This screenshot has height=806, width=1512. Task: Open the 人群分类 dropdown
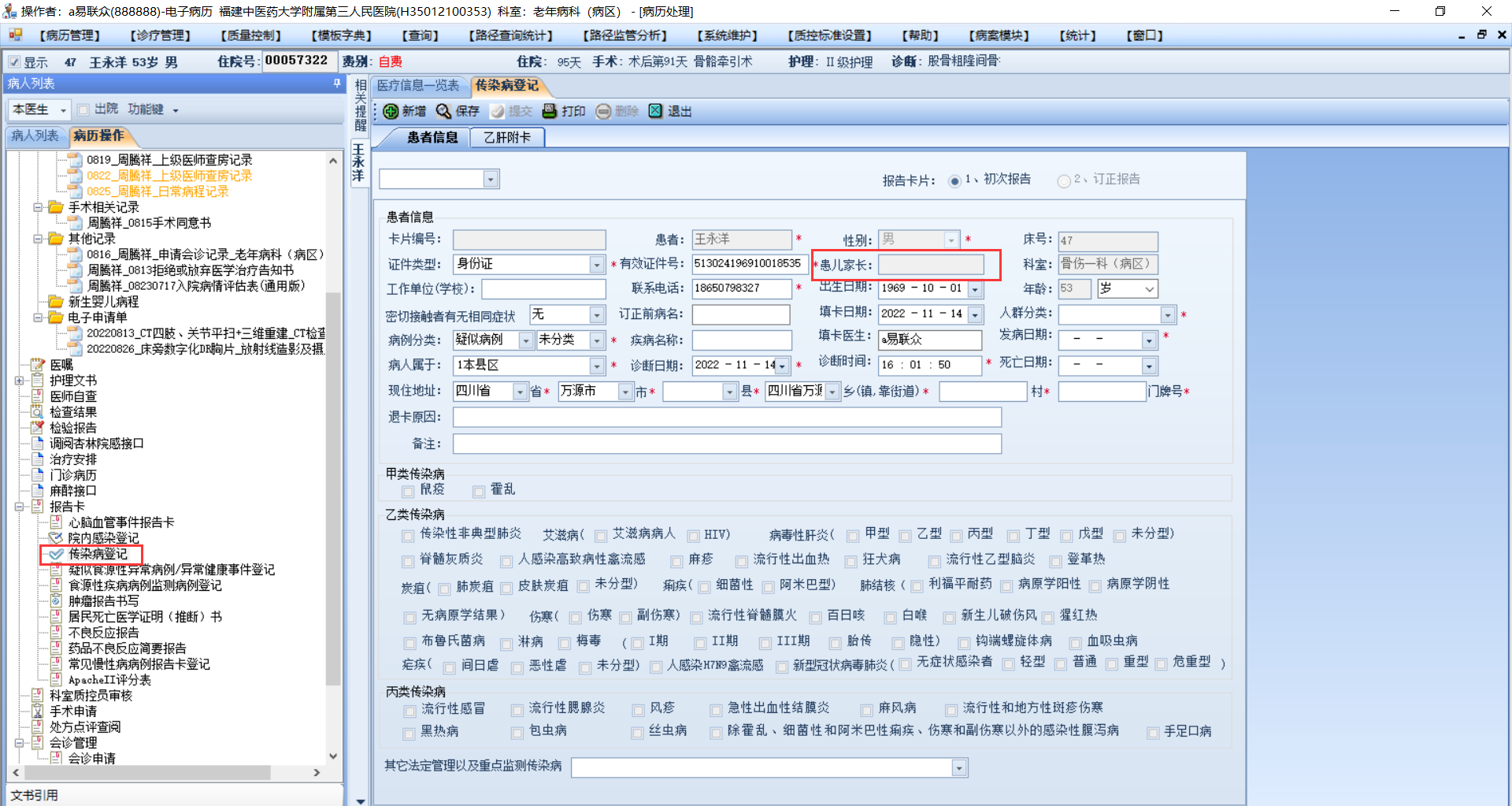[1168, 315]
